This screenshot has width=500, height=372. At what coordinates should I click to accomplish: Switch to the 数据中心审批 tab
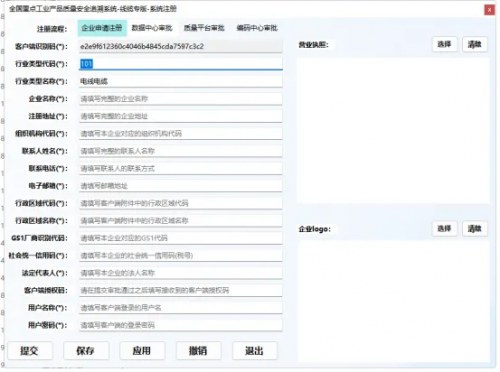click(x=152, y=28)
